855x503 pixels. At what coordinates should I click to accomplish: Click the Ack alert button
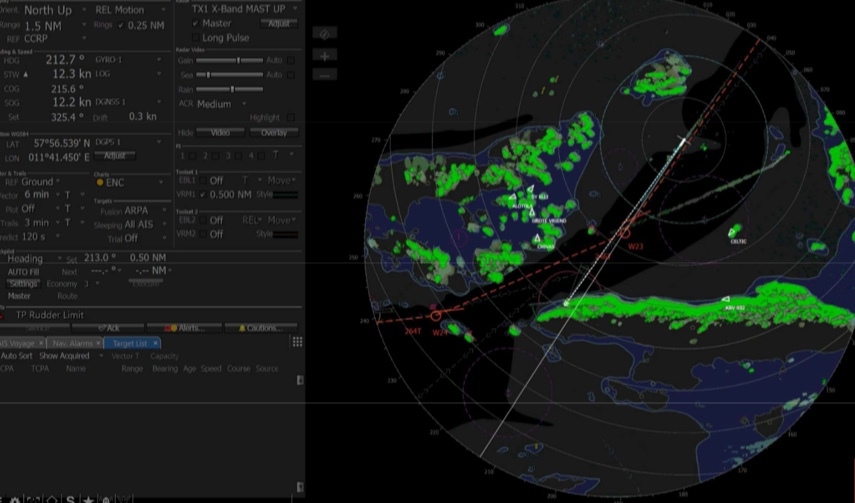108,328
